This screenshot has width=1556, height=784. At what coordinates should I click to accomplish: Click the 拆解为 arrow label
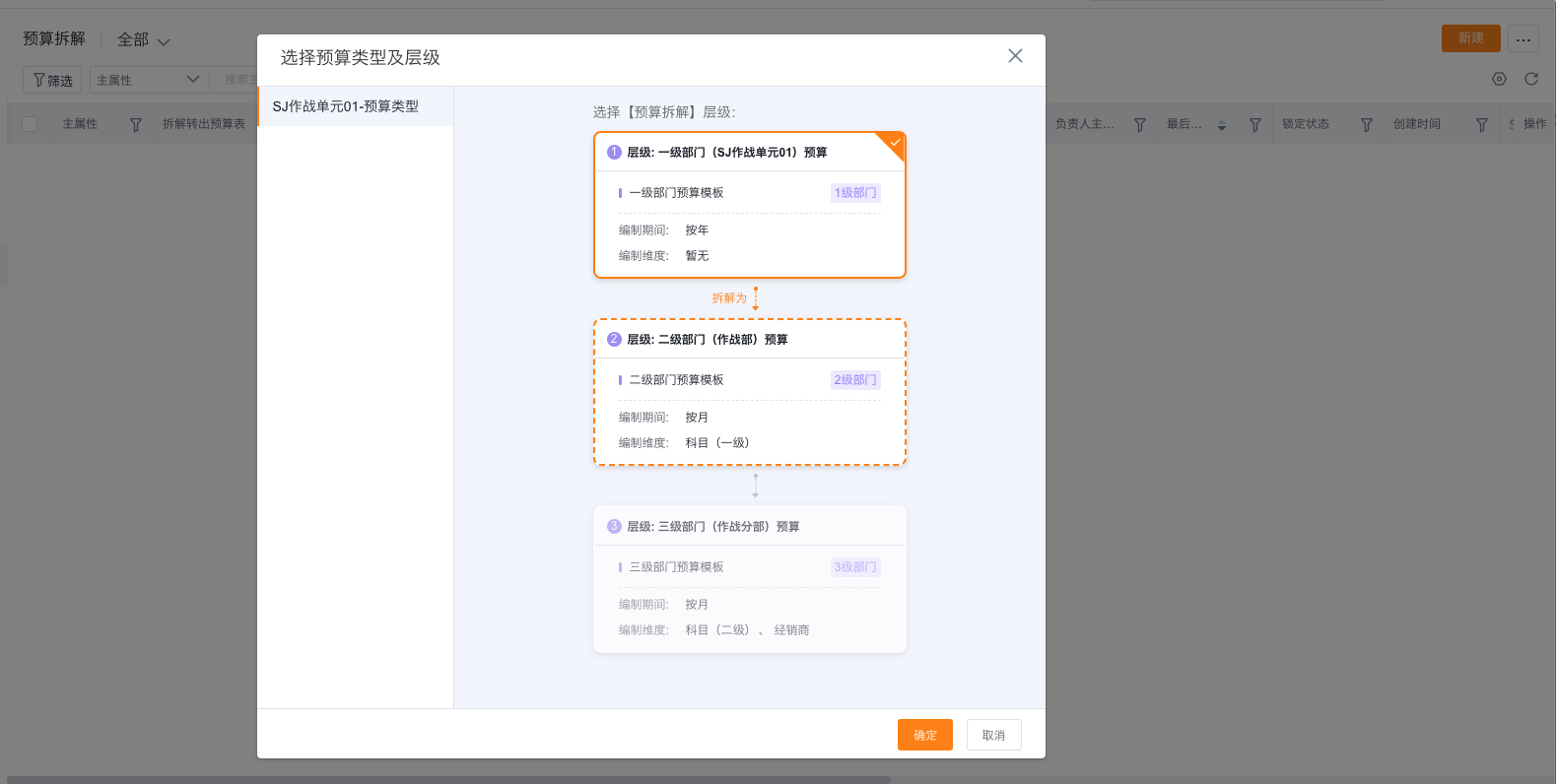pyautogui.click(x=730, y=297)
